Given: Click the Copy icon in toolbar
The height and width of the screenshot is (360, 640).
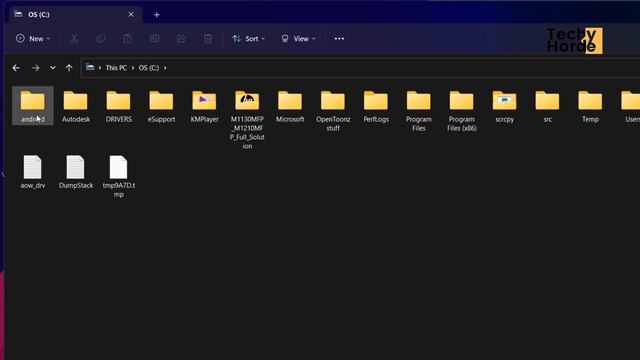Looking at the screenshot, I should point(101,39).
